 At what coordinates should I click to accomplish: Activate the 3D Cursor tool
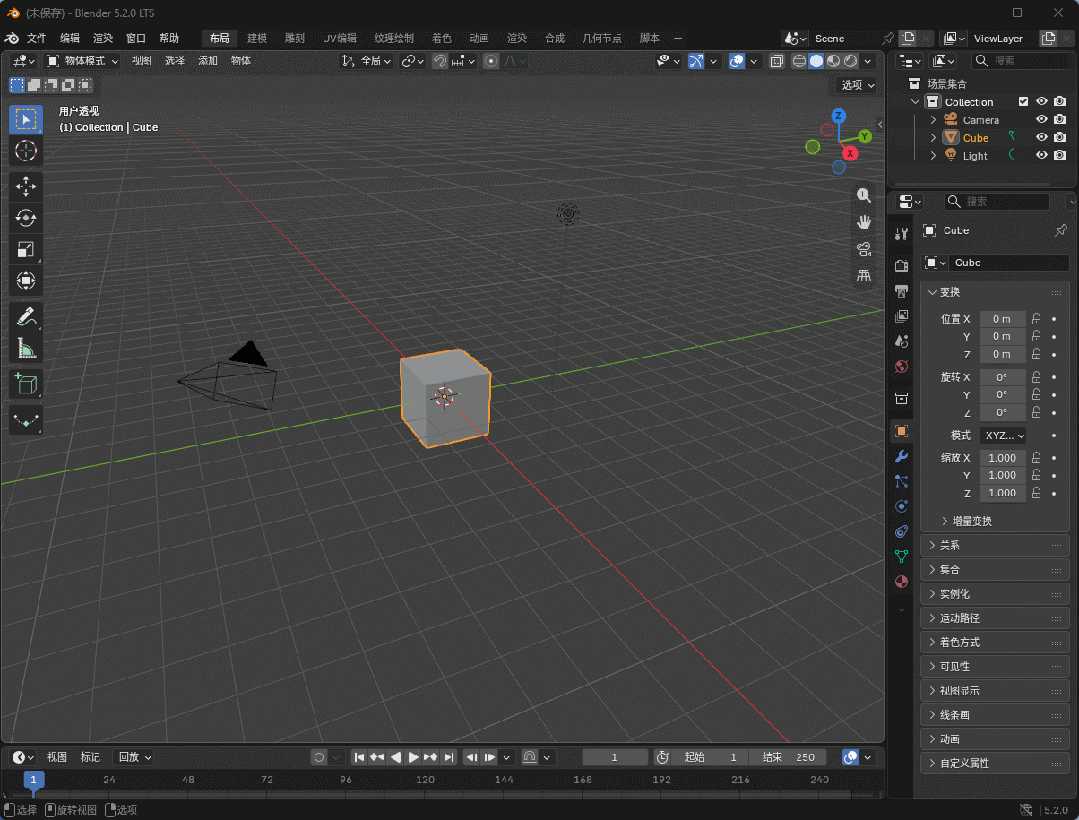point(25,151)
